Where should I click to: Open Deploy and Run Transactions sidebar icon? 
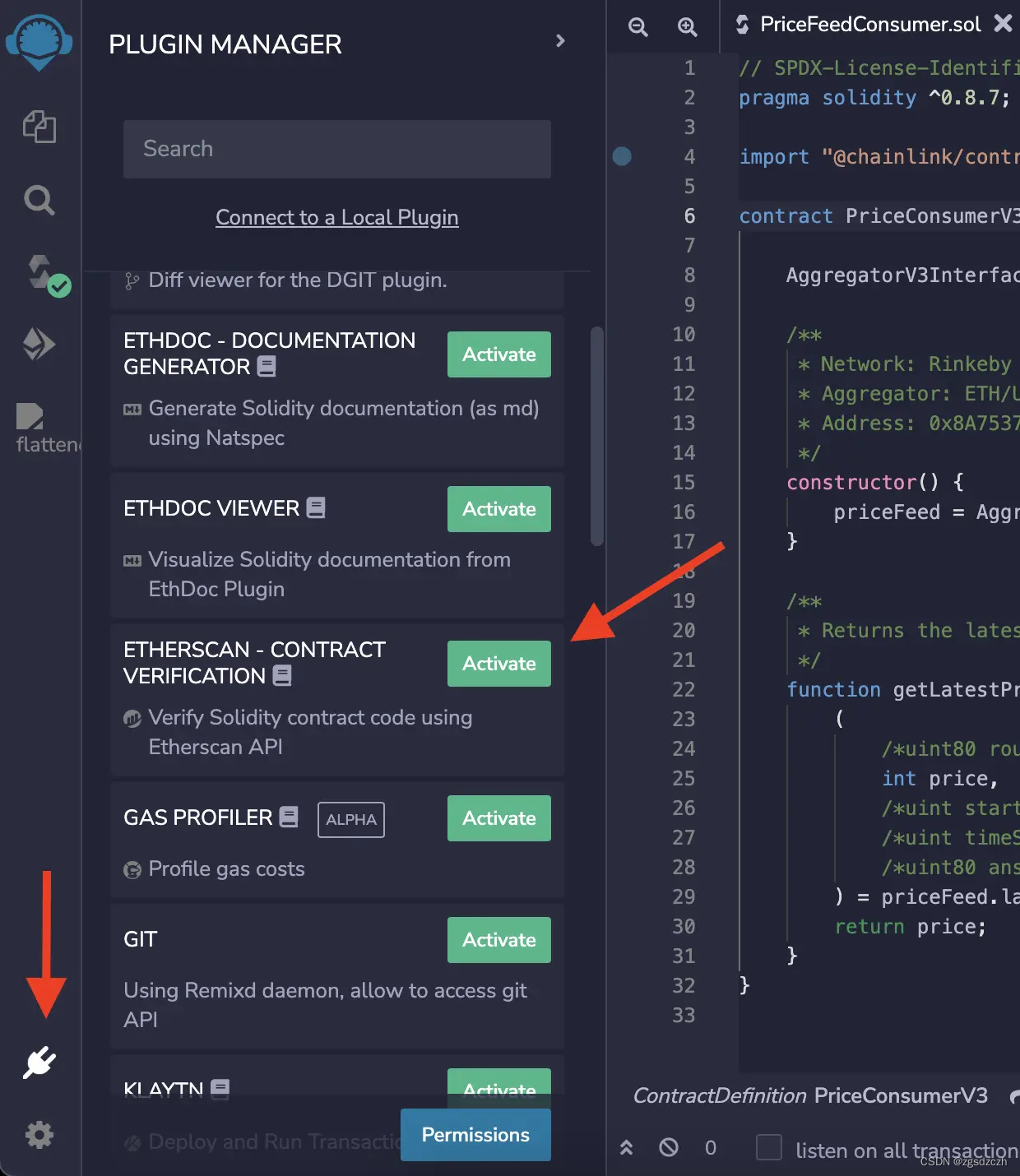point(39,344)
